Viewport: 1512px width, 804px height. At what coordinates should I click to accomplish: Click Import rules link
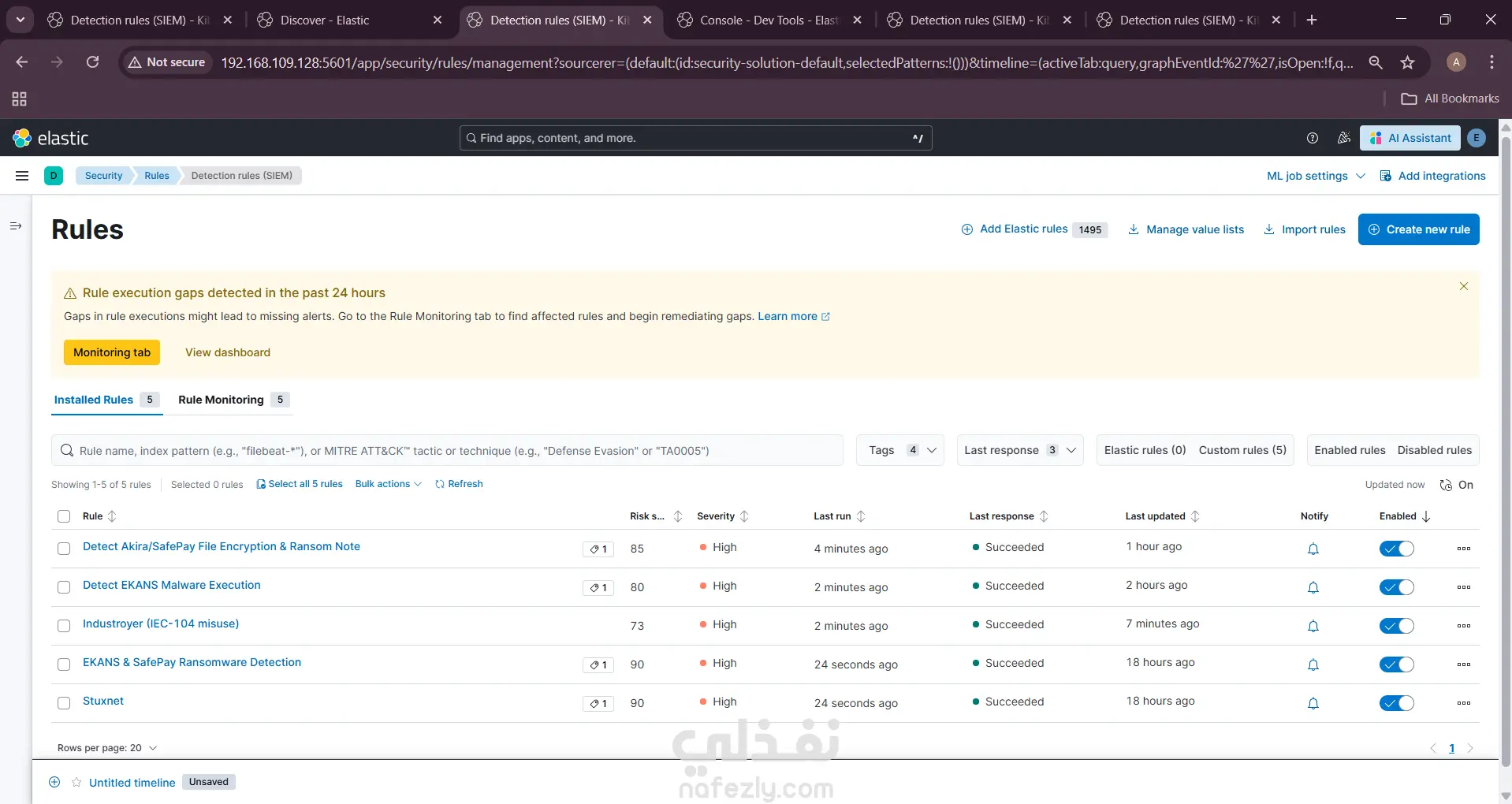[1305, 229]
